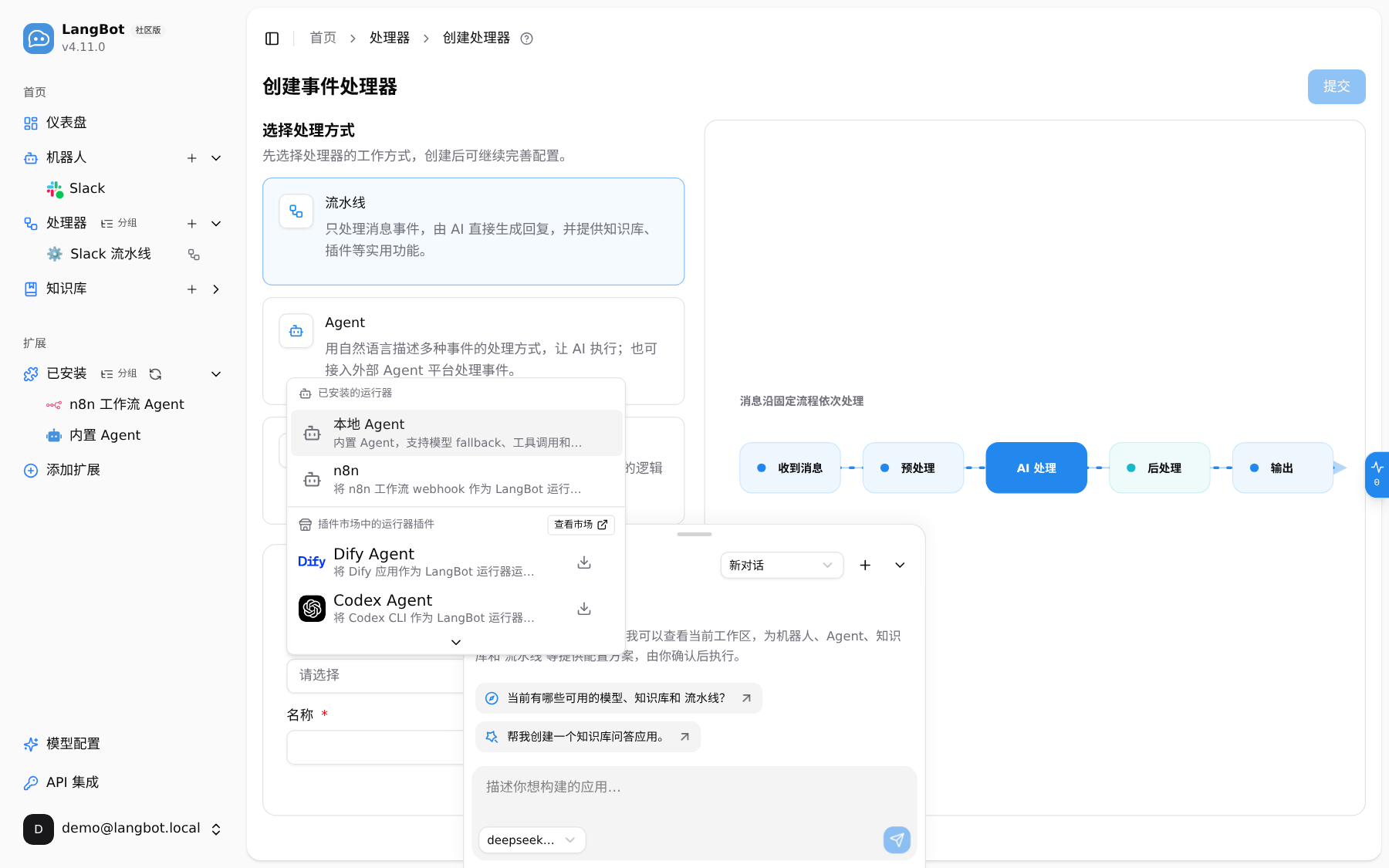
Task: Send the chat message
Action: [897, 839]
